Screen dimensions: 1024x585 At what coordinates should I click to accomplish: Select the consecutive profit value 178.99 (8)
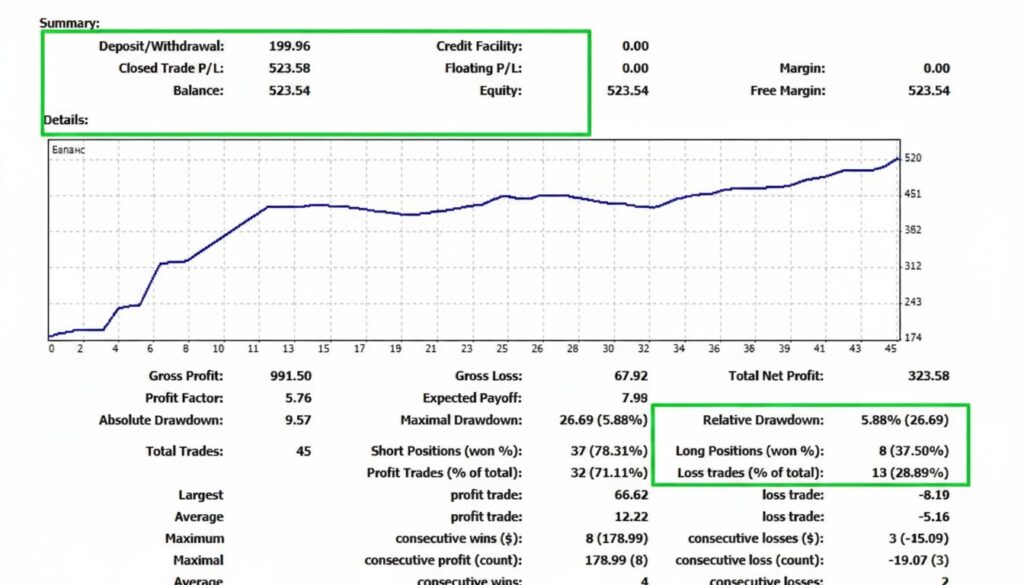point(616,561)
